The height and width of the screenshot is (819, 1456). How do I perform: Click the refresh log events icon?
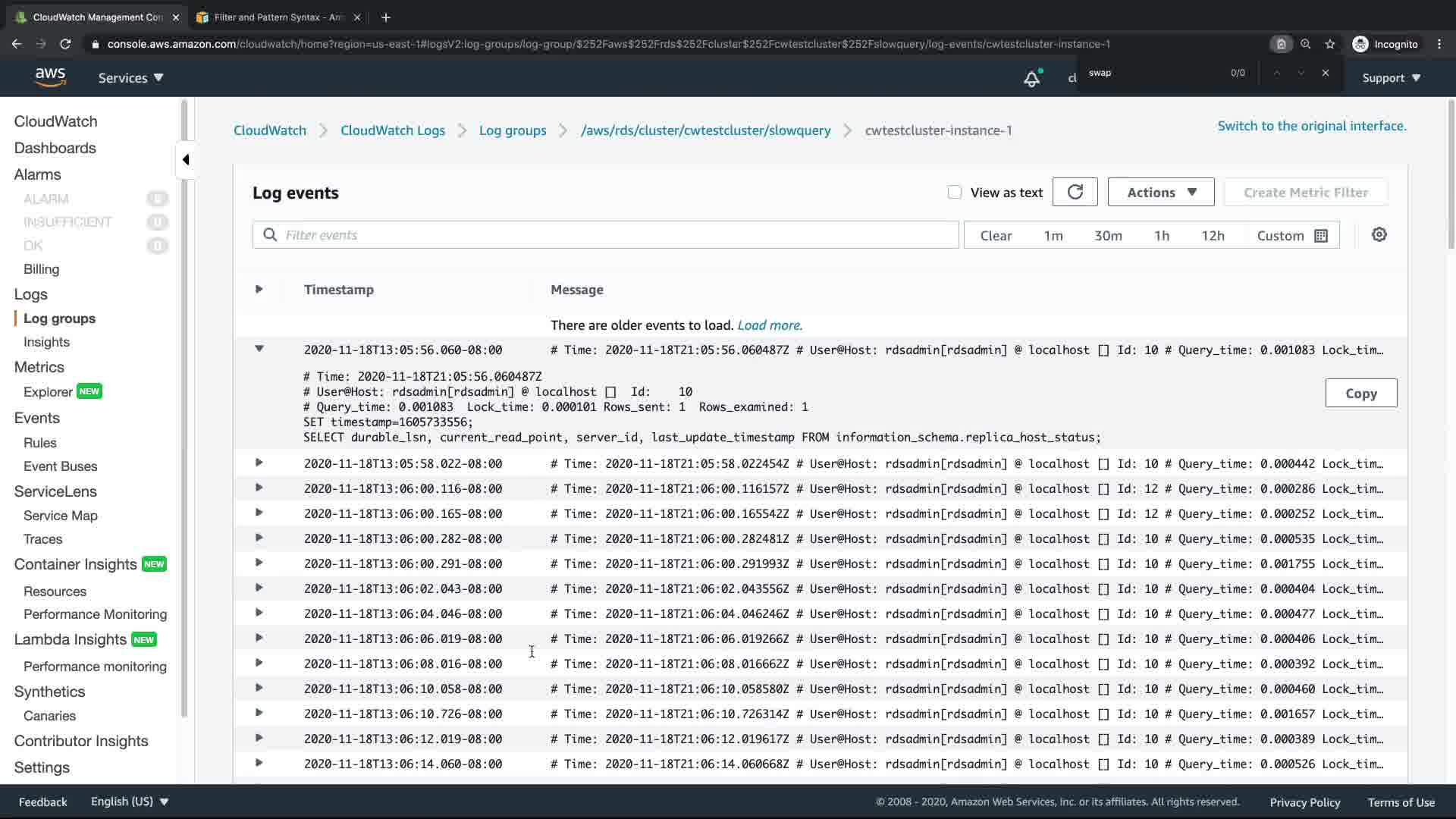(1075, 193)
